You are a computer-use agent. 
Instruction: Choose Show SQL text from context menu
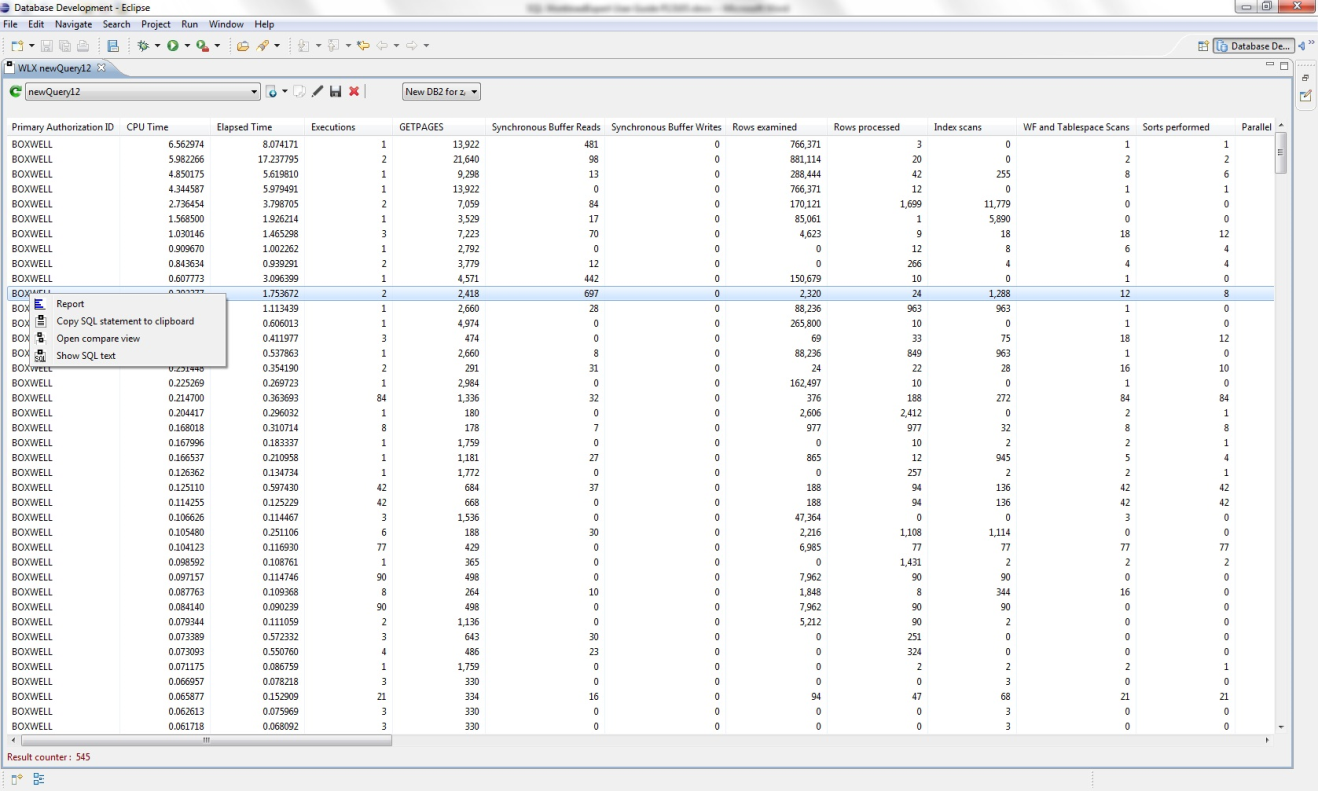pyautogui.click(x=86, y=355)
